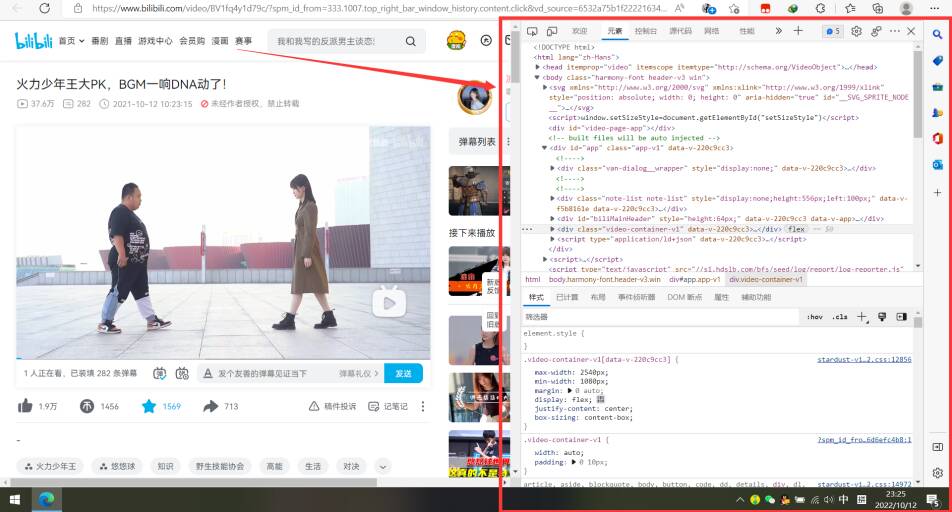Screen dimensions: 952x512
Task: Switch to the 已计算 styles sub-tab
Action: coord(567,297)
